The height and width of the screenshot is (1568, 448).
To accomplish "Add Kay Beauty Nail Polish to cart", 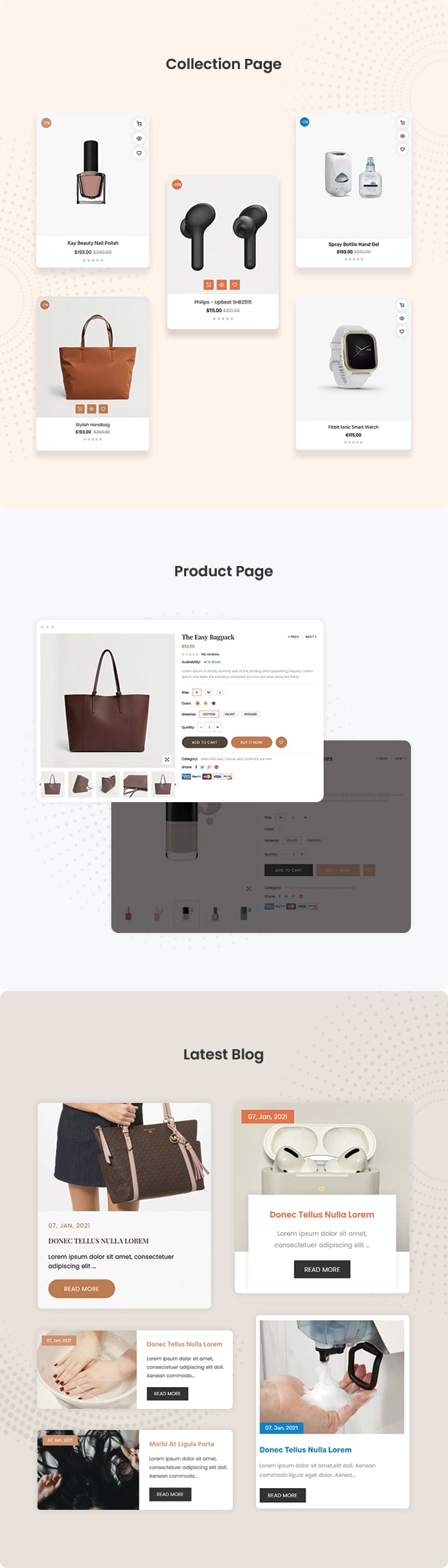I will (x=139, y=124).
